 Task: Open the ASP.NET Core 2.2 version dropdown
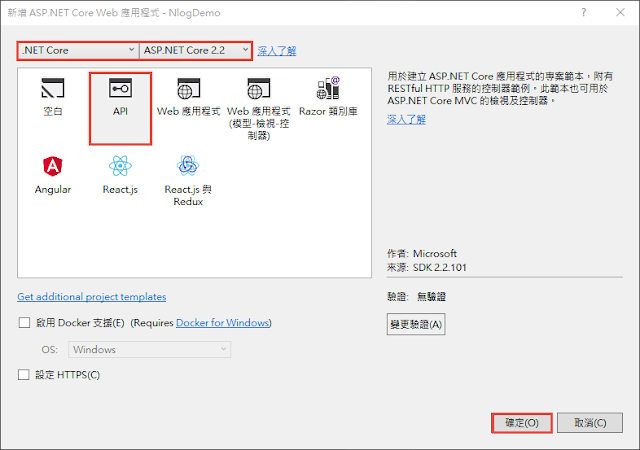(x=195, y=51)
